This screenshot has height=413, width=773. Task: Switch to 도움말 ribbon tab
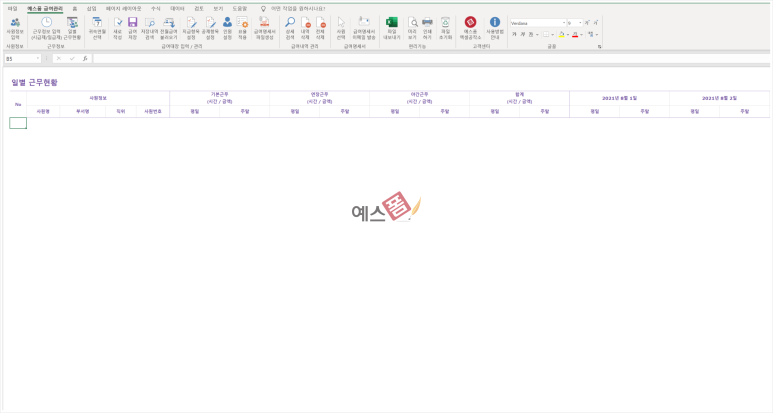(x=240, y=8)
